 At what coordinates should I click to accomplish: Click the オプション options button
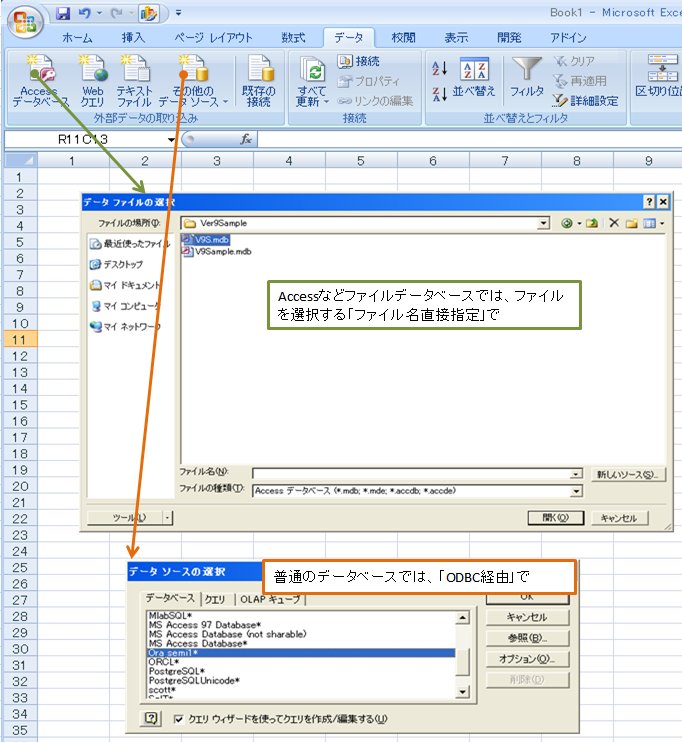click(x=527, y=659)
